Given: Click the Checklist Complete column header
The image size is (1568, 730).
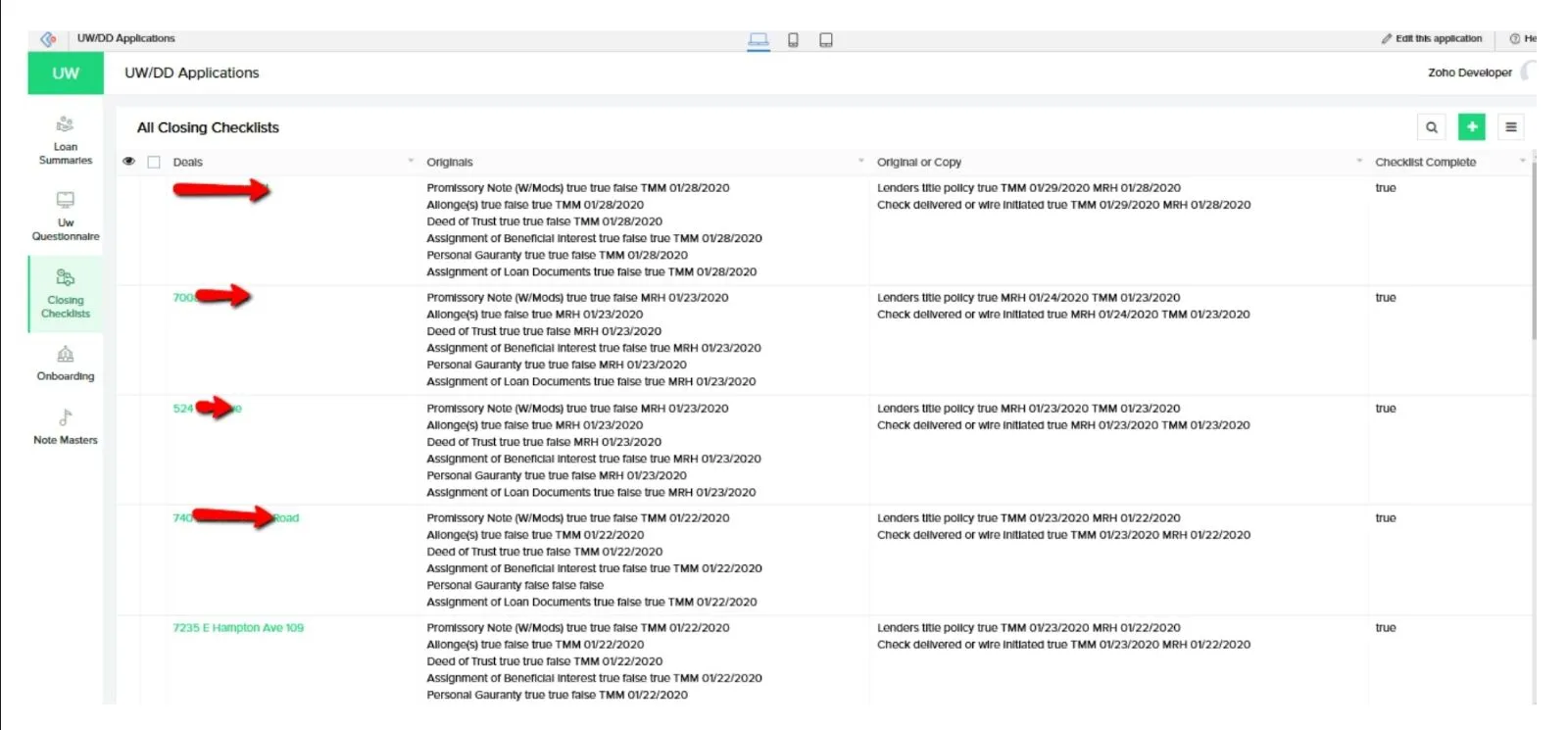Looking at the screenshot, I should 1425,163.
